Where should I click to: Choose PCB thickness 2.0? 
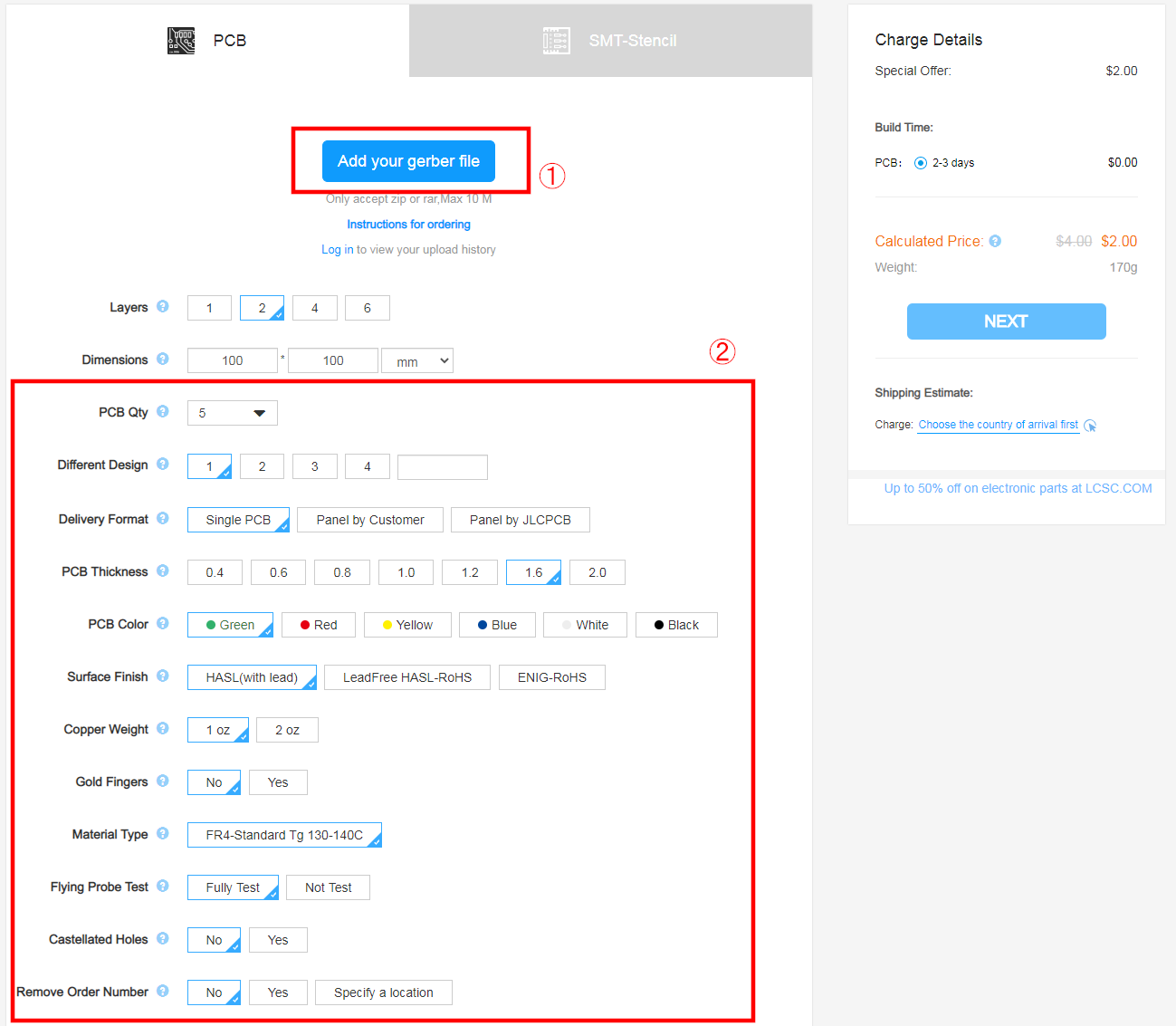[598, 572]
